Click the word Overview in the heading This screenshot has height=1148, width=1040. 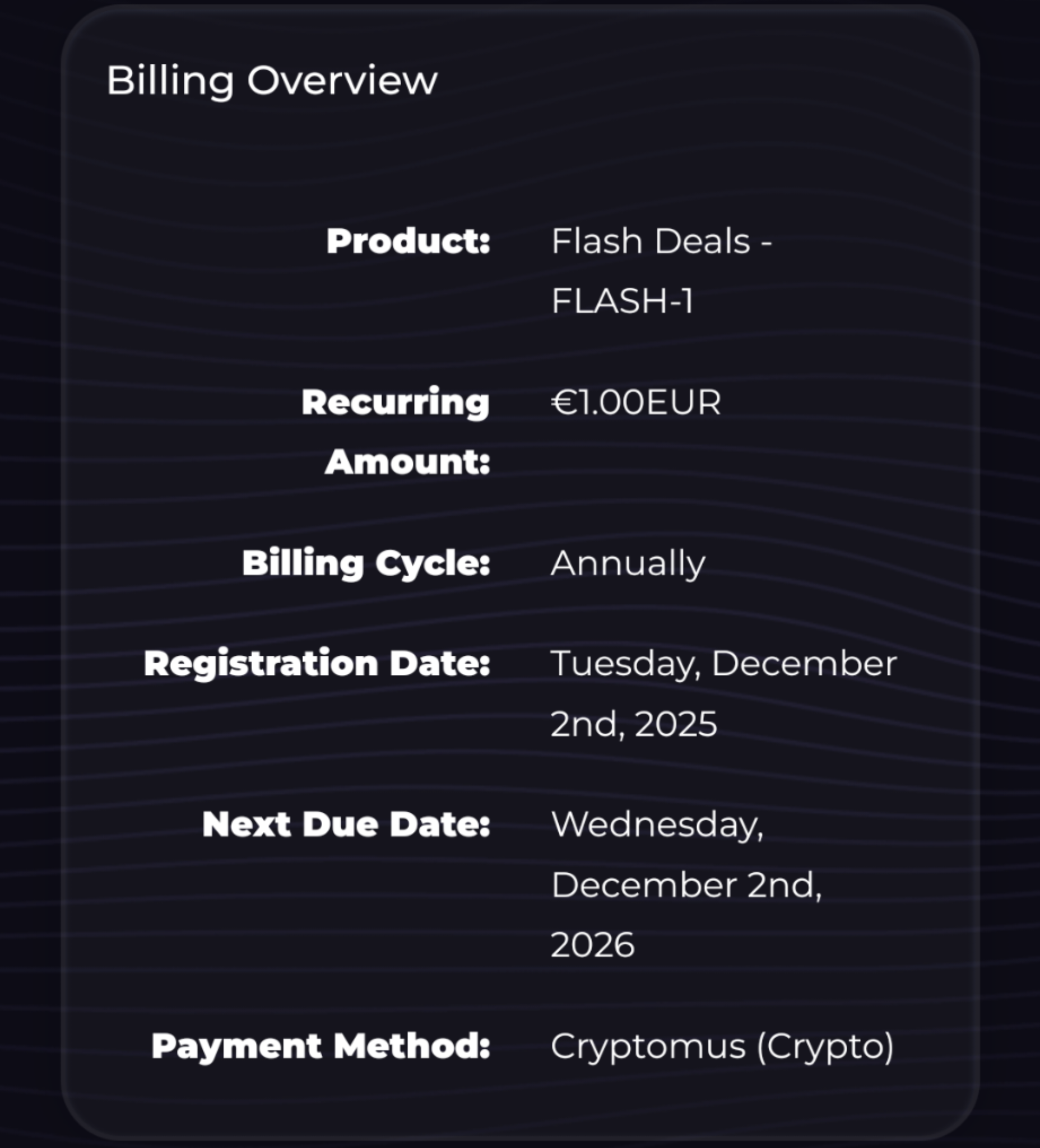(342, 80)
